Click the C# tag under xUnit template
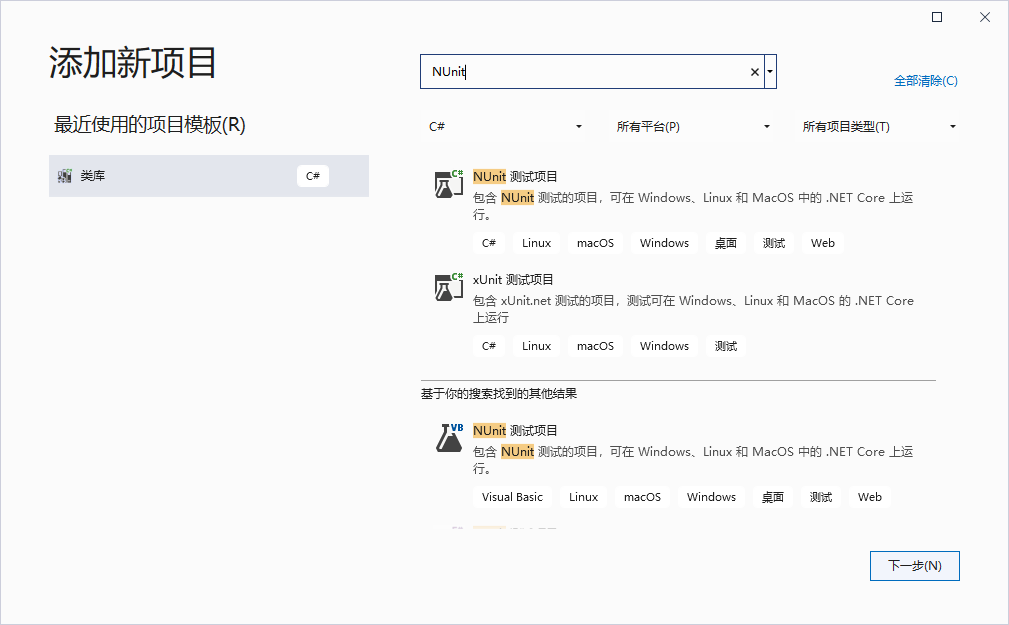 pos(488,346)
